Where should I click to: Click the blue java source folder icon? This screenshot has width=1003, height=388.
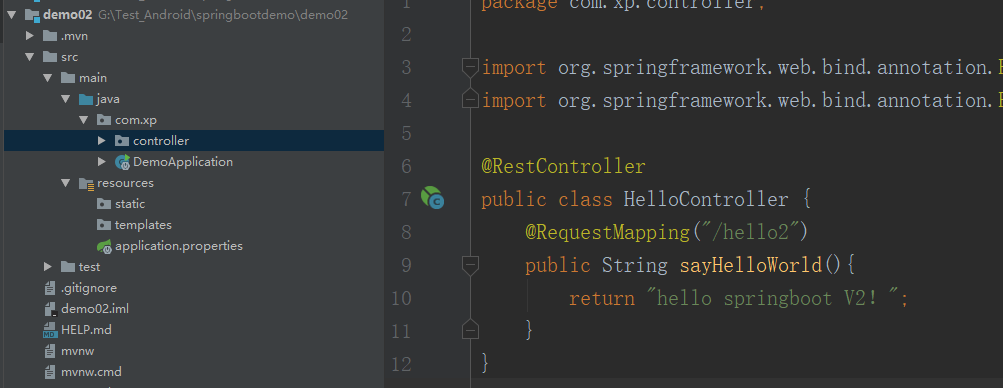[86, 99]
